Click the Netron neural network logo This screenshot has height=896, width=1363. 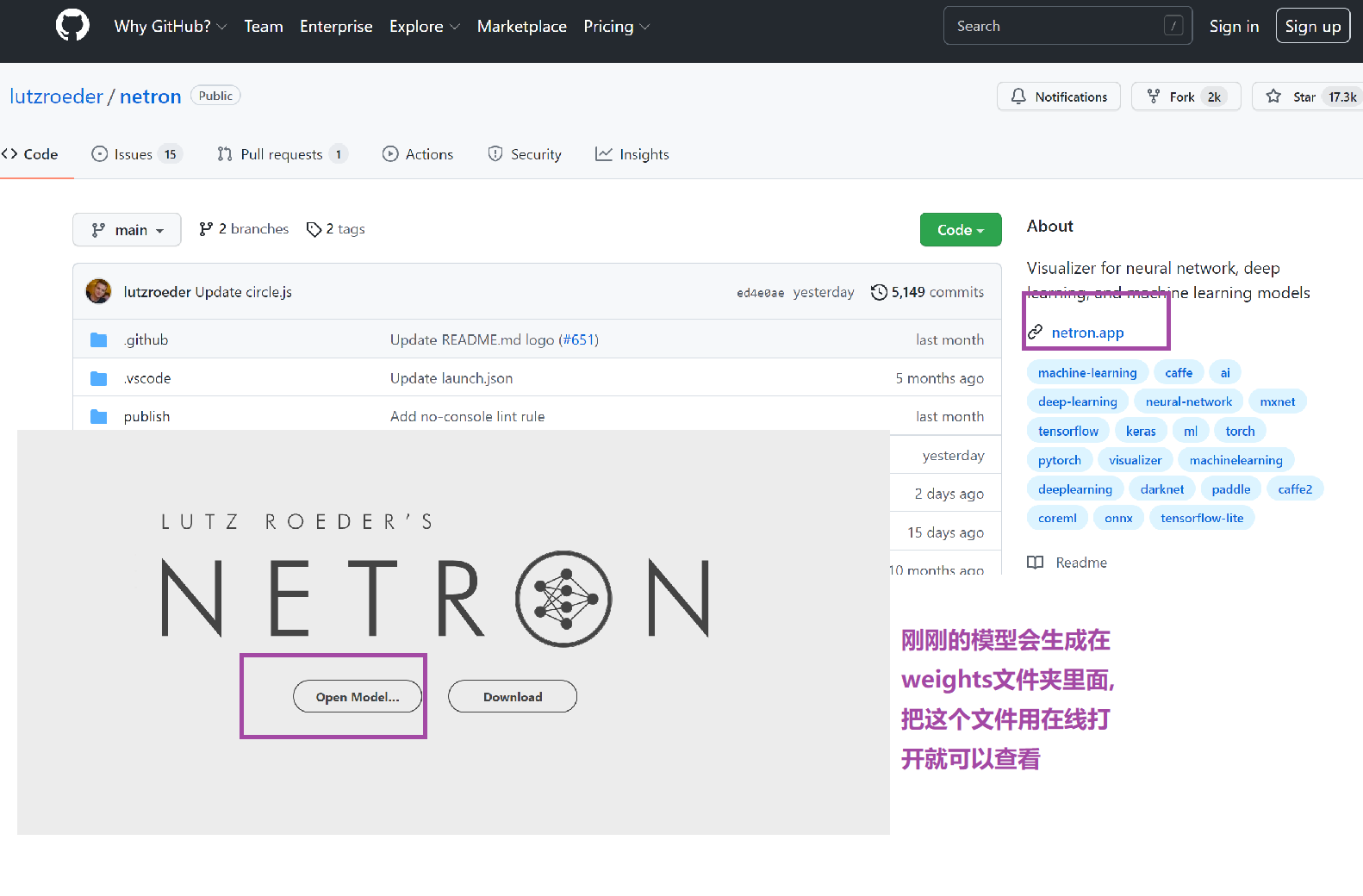(x=563, y=599)
